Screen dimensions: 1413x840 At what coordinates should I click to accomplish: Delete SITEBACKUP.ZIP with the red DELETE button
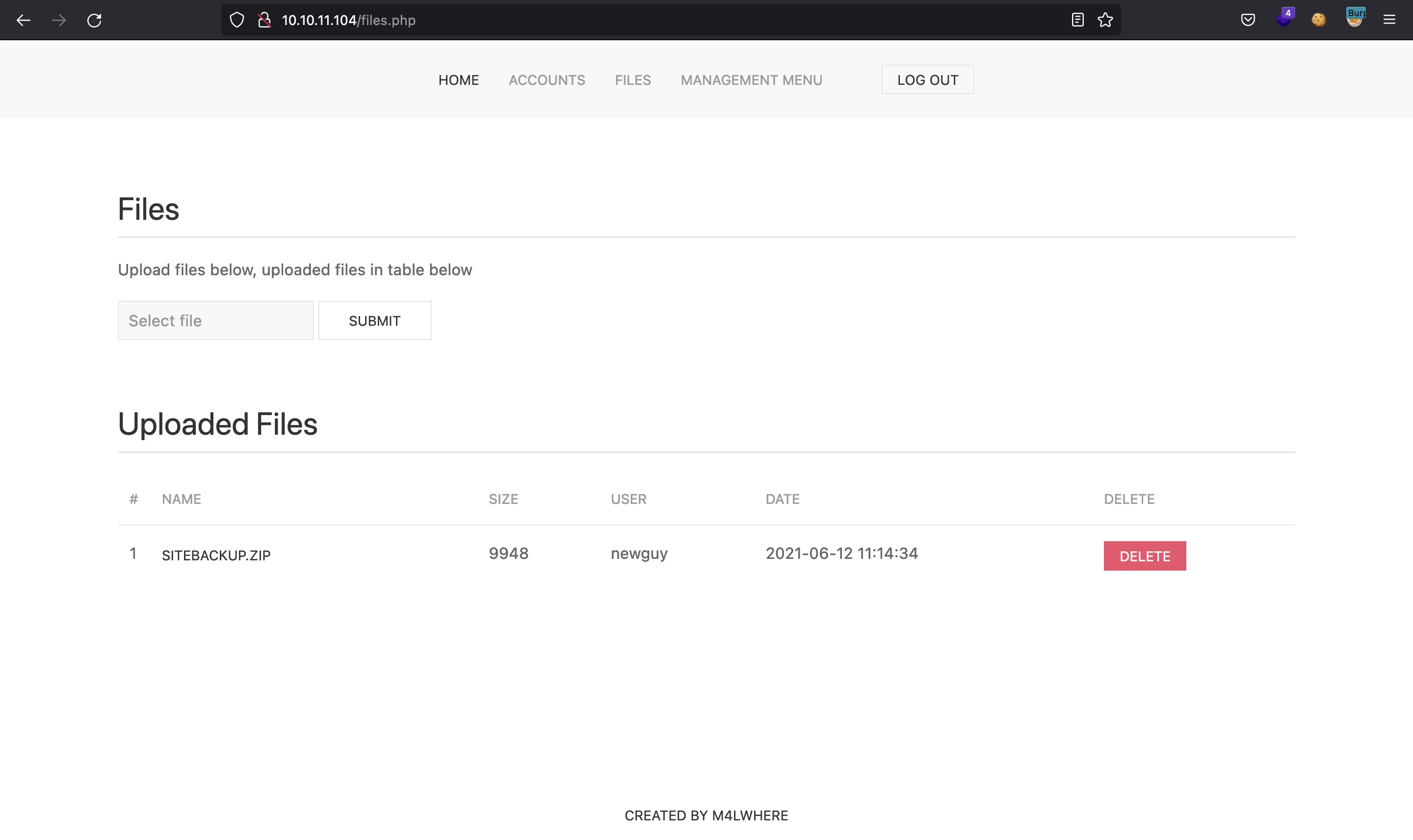coord(1144,556)
